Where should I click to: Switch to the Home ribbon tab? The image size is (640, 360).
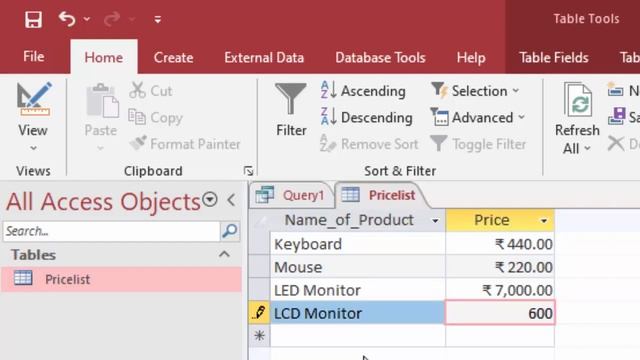(104, 57)
